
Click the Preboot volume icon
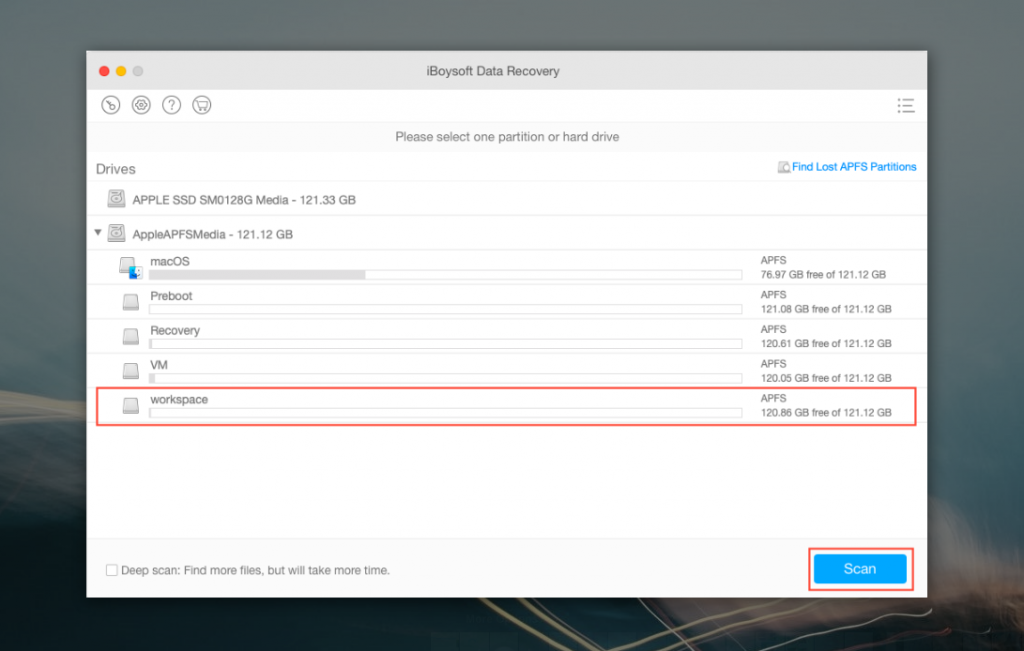[x=131, y=302]
